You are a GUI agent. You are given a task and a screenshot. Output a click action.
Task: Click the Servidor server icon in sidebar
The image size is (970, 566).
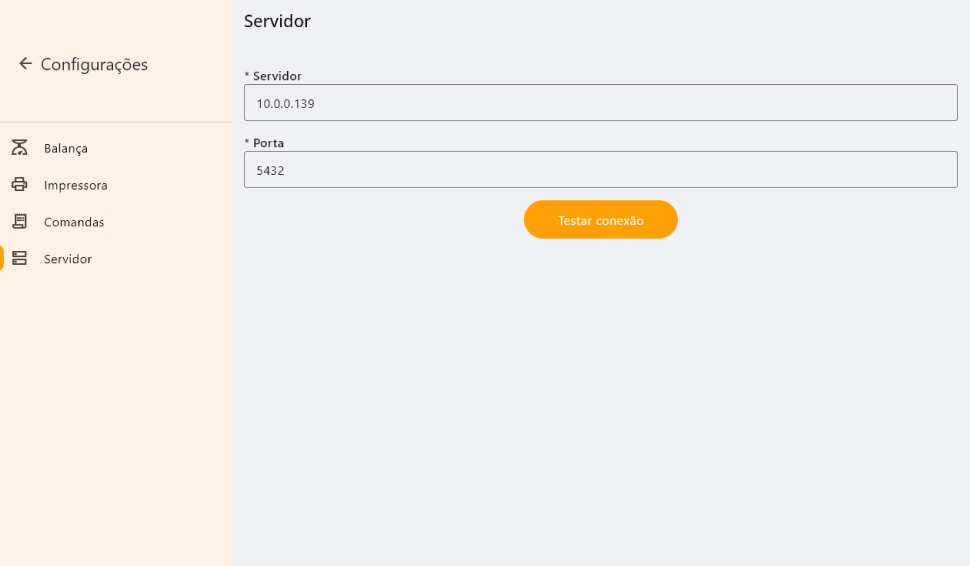point(19,259)
